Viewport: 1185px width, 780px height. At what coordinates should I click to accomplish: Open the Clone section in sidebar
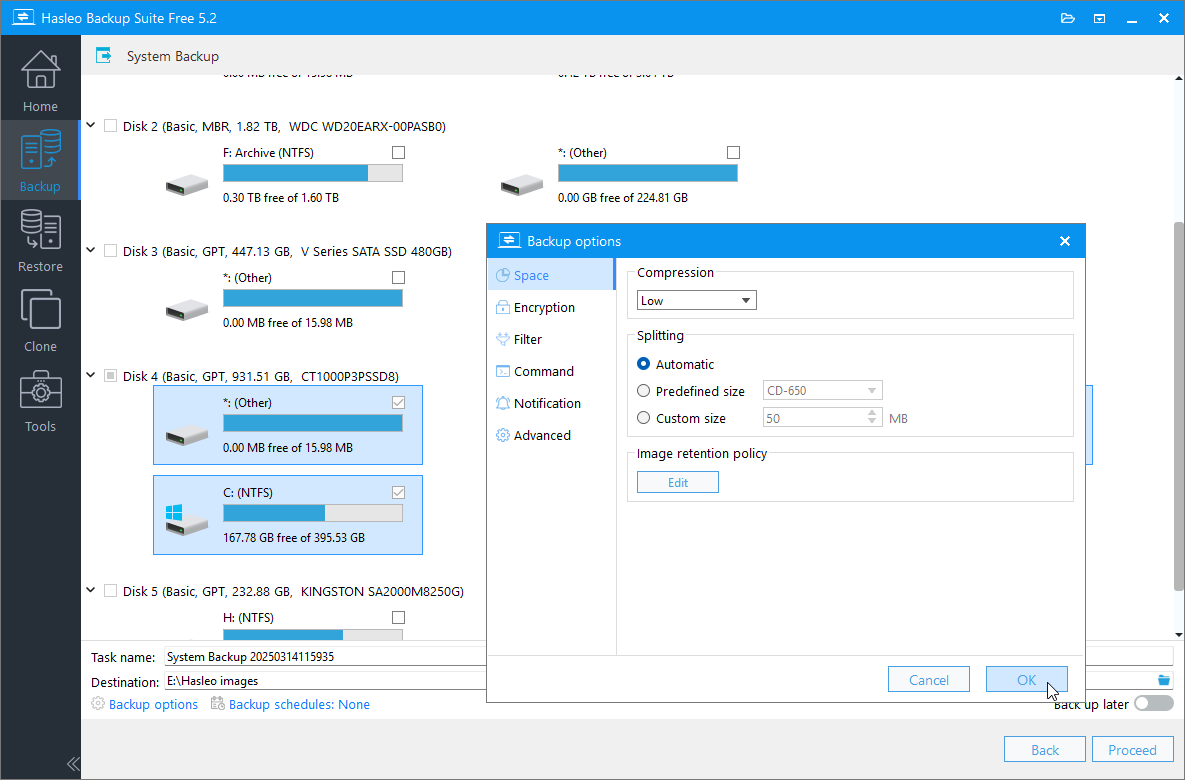(40, 320)
